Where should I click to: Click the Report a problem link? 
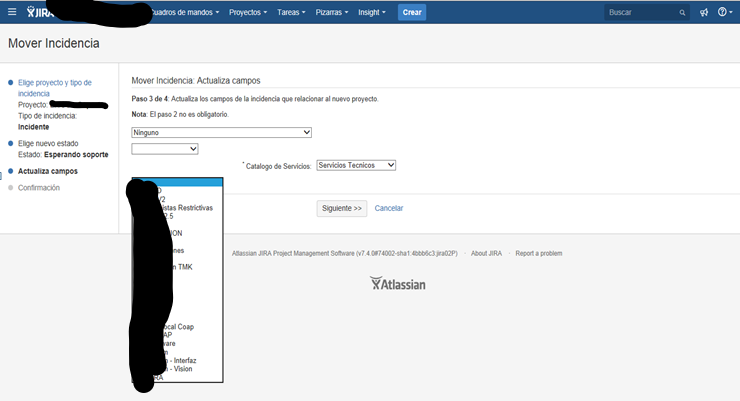pyautogui.click(x=538, y=253)
